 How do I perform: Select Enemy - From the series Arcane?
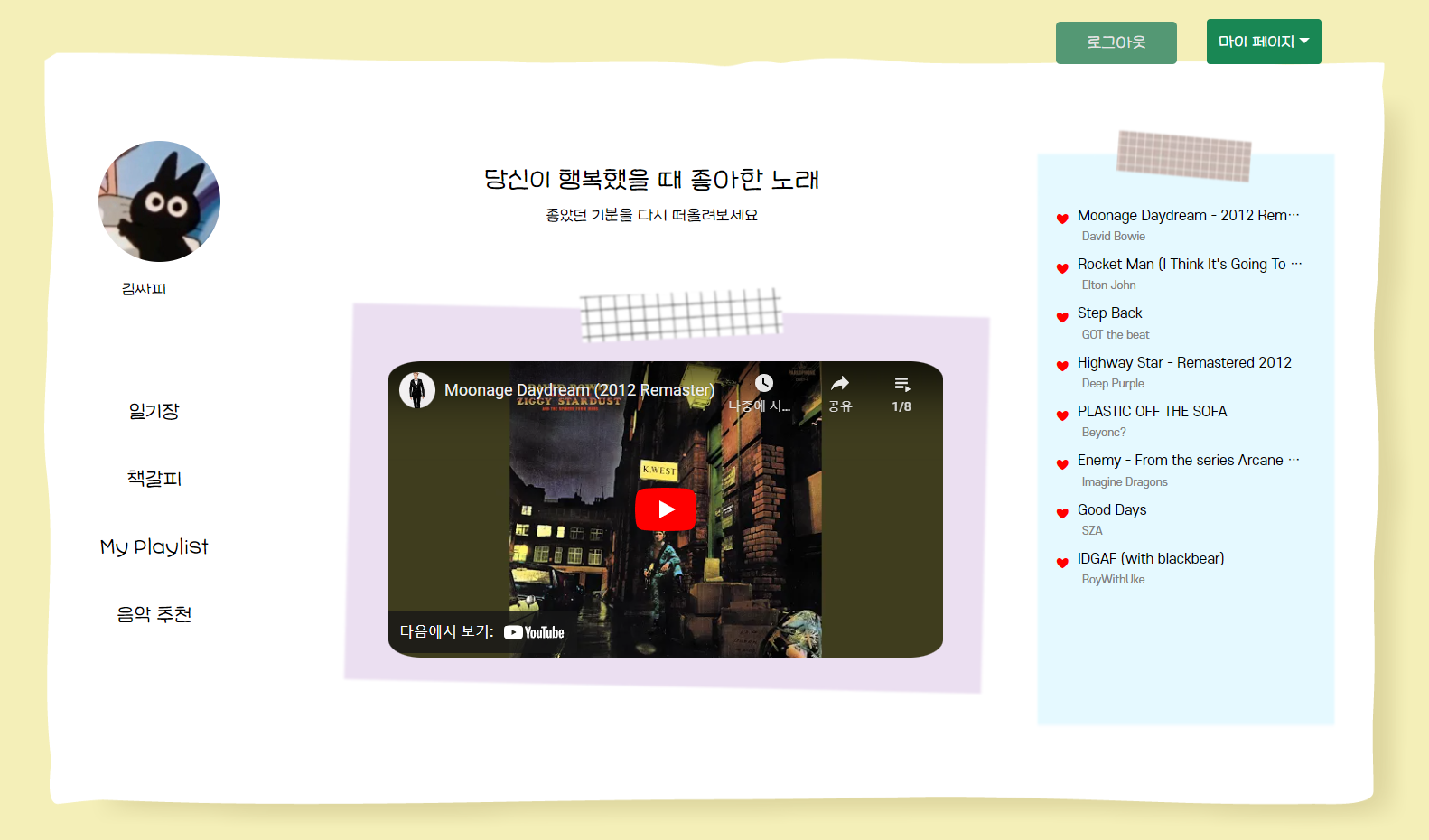(1188, 460)
